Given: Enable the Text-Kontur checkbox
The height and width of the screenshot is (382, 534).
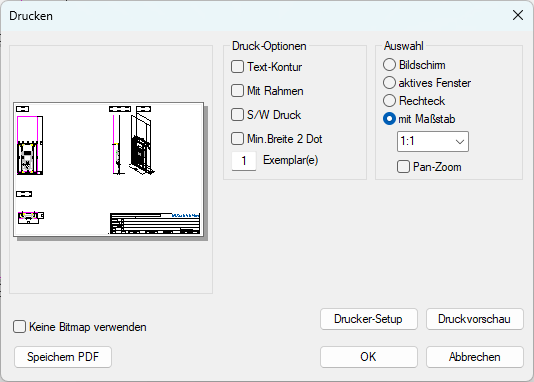Looking at the screenshot, I should [237, 67].
